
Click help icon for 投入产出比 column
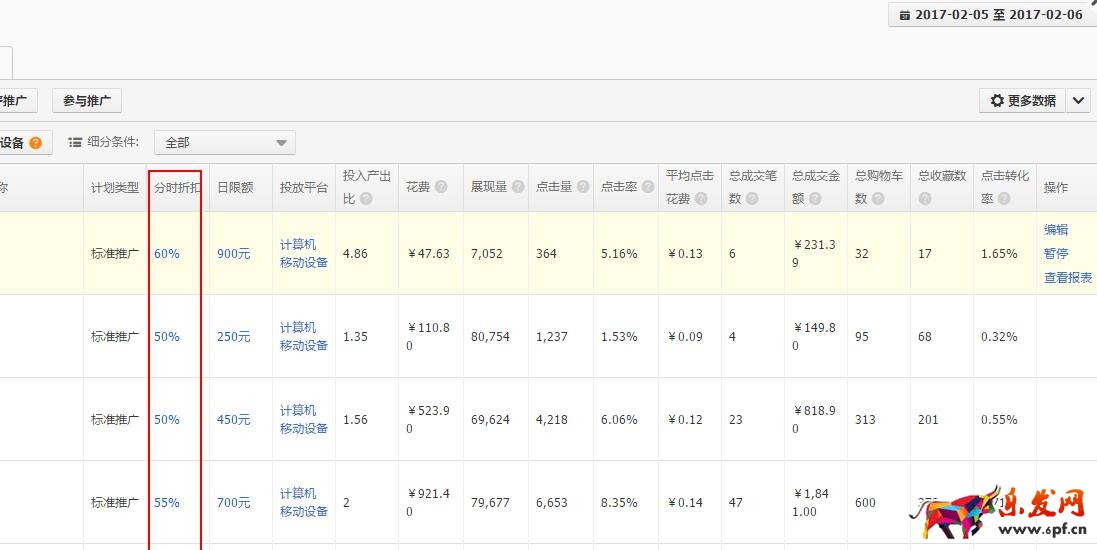point(366,199)
